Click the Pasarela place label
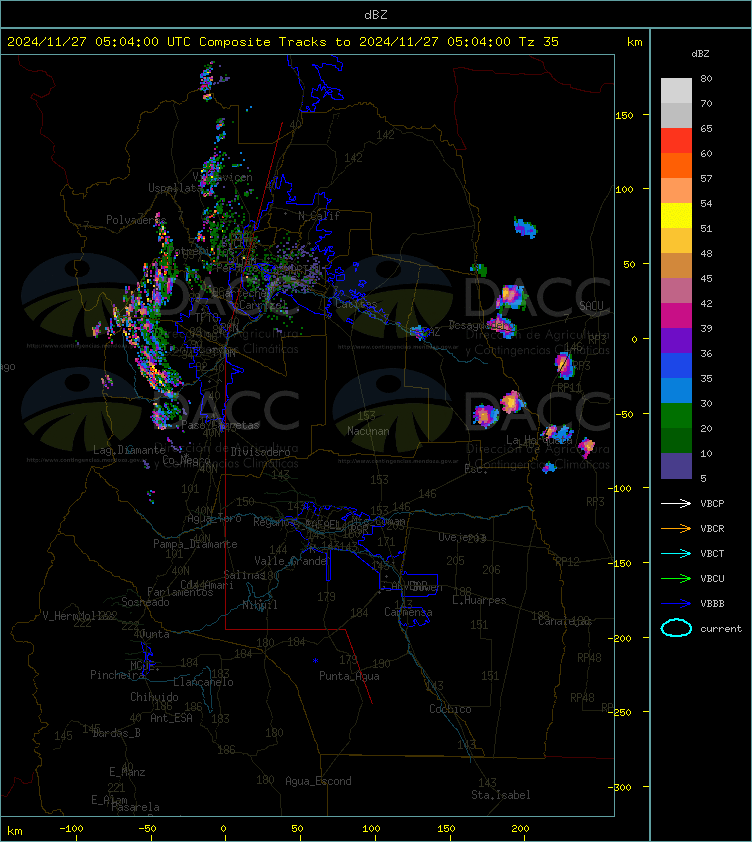Screen dimensions: 752x842 coord(135,807)
